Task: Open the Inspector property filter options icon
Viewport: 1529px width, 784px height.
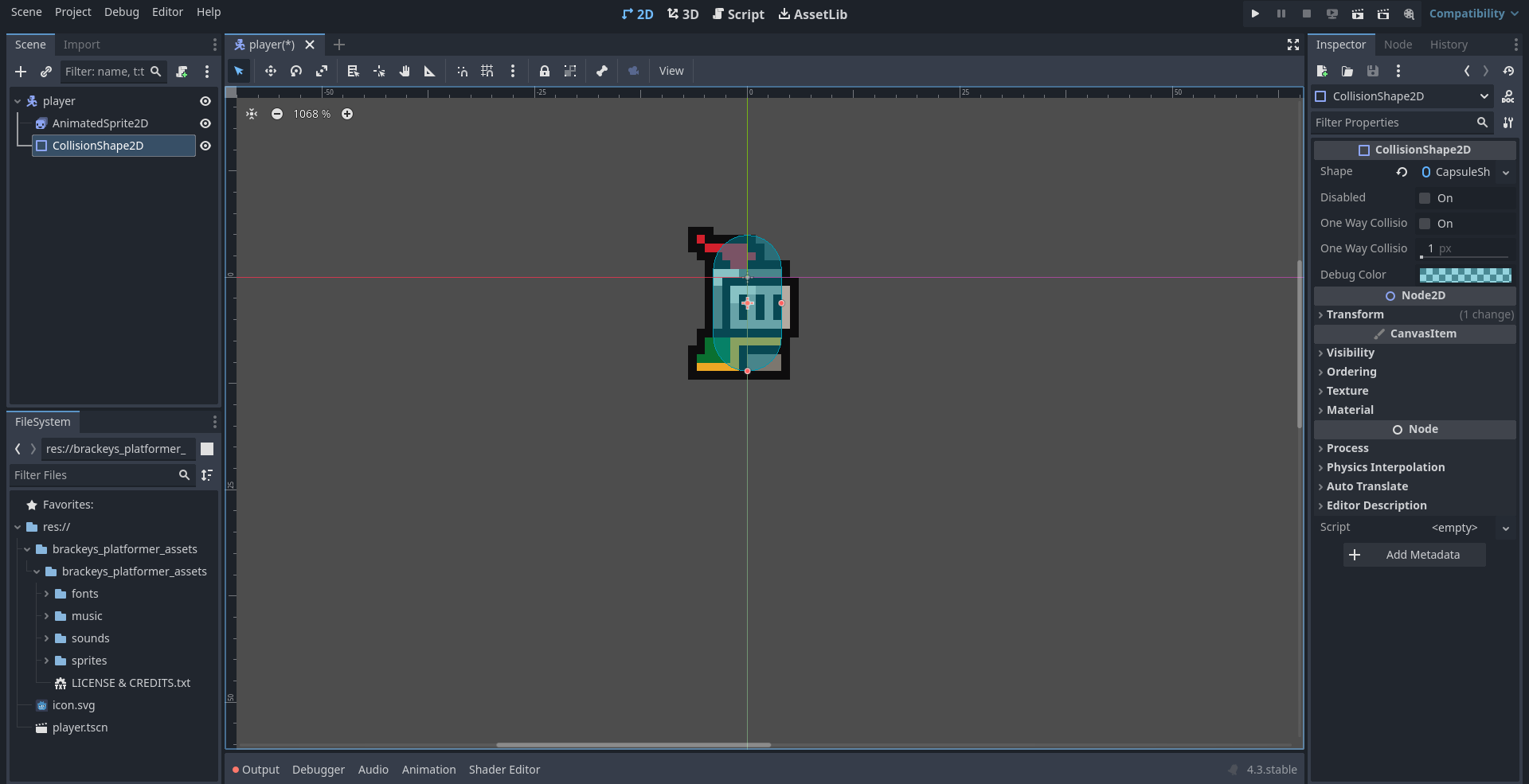Action: [x=1508, y=123]
